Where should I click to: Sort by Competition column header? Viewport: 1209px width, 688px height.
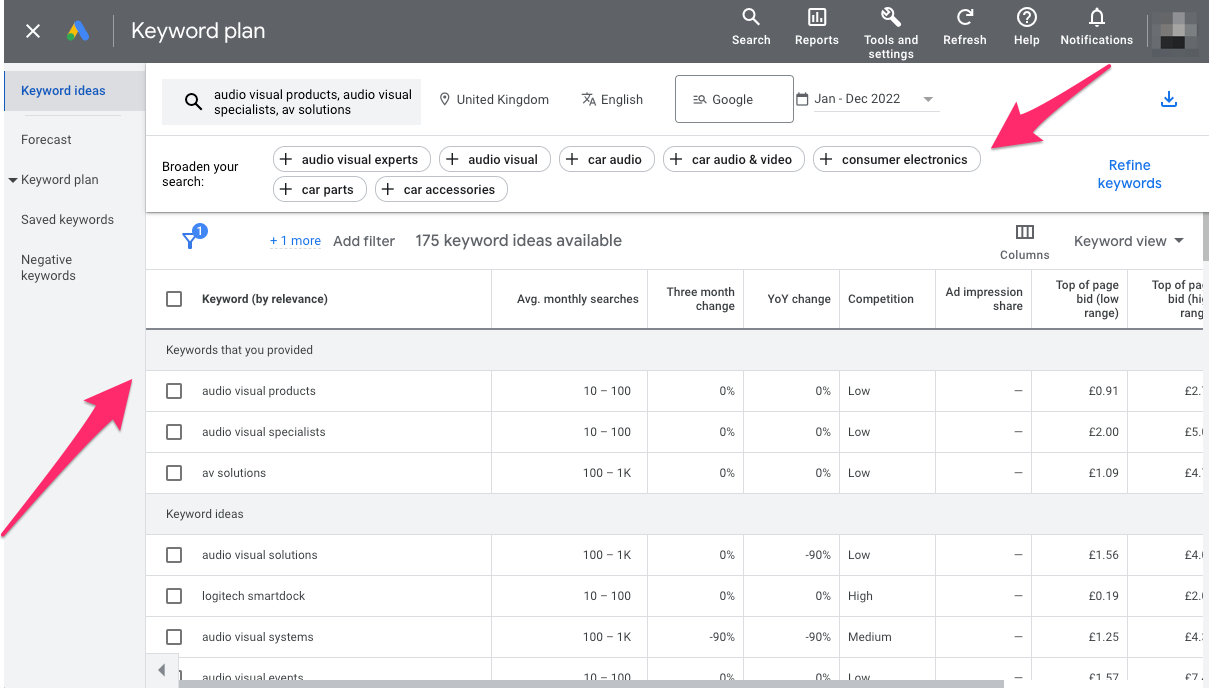pyautogui.click(x=880, y=299)
